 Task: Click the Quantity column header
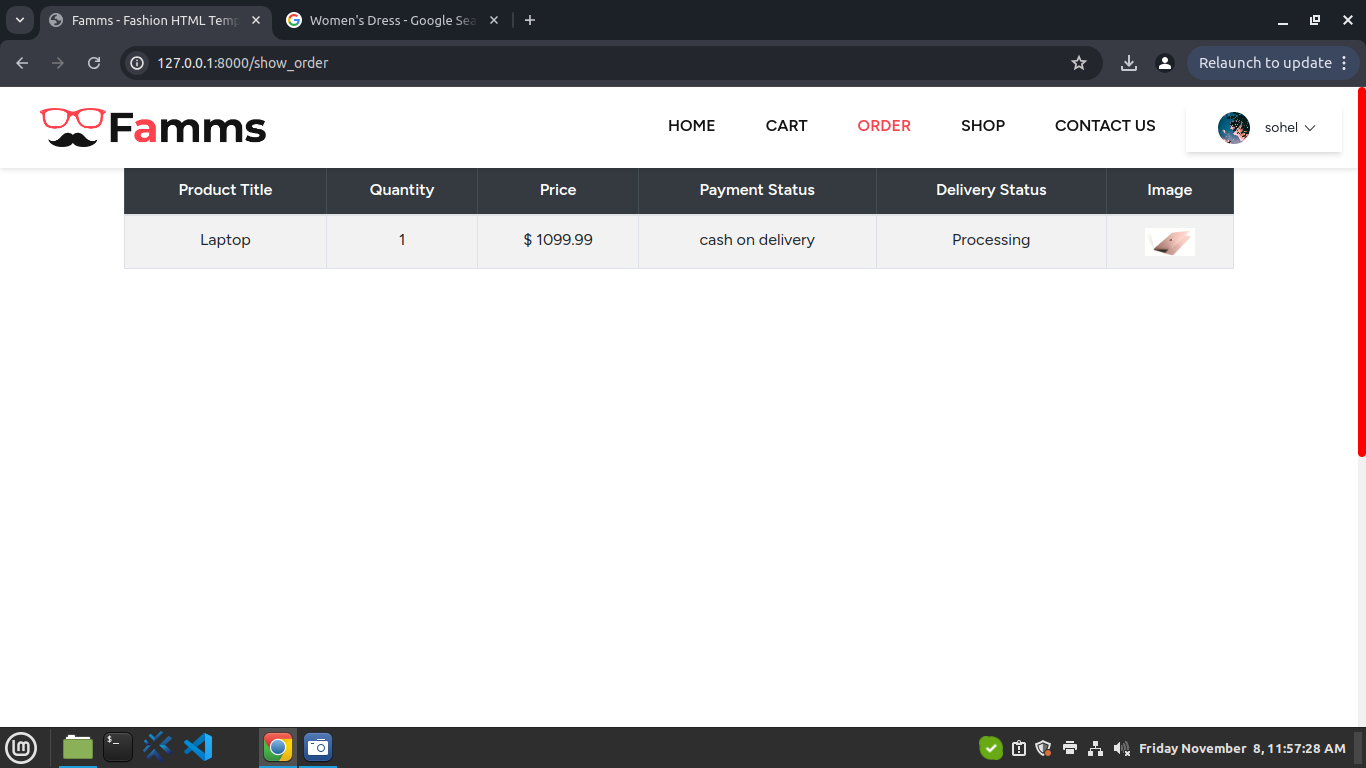[x=402, y=190]
